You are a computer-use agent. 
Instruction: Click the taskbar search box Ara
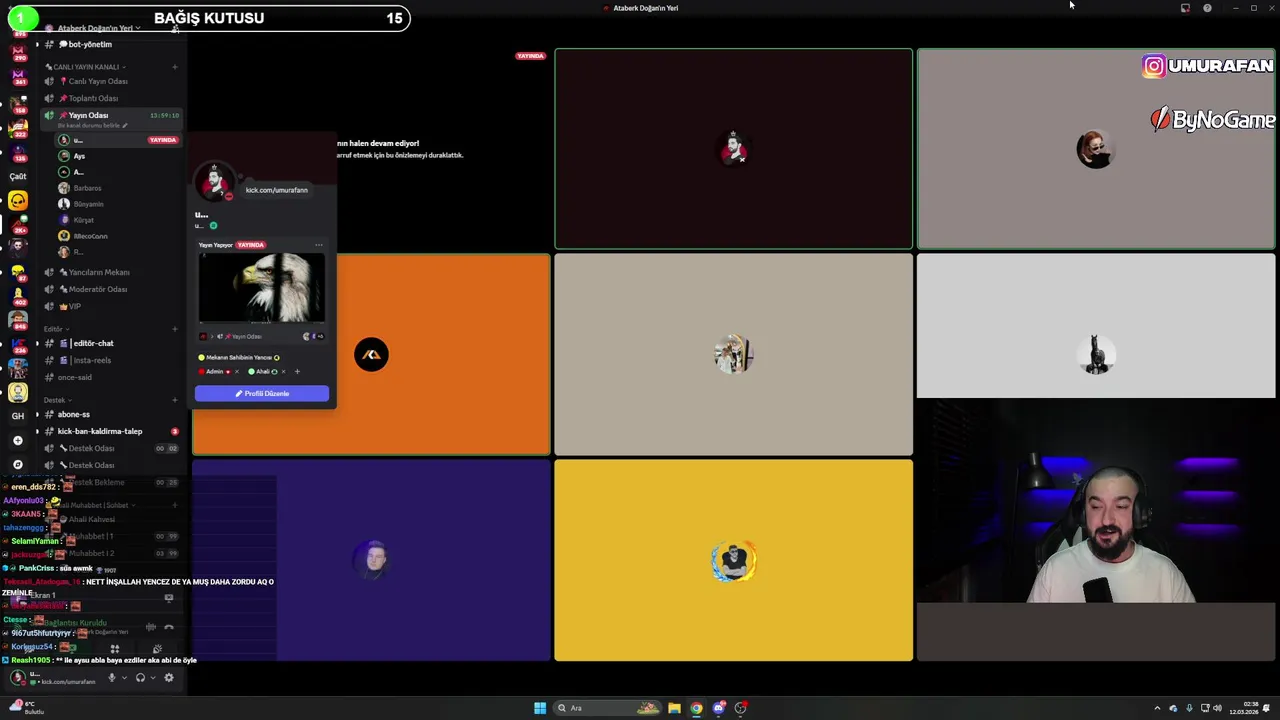pyautogui.click(x=608, y=708)
